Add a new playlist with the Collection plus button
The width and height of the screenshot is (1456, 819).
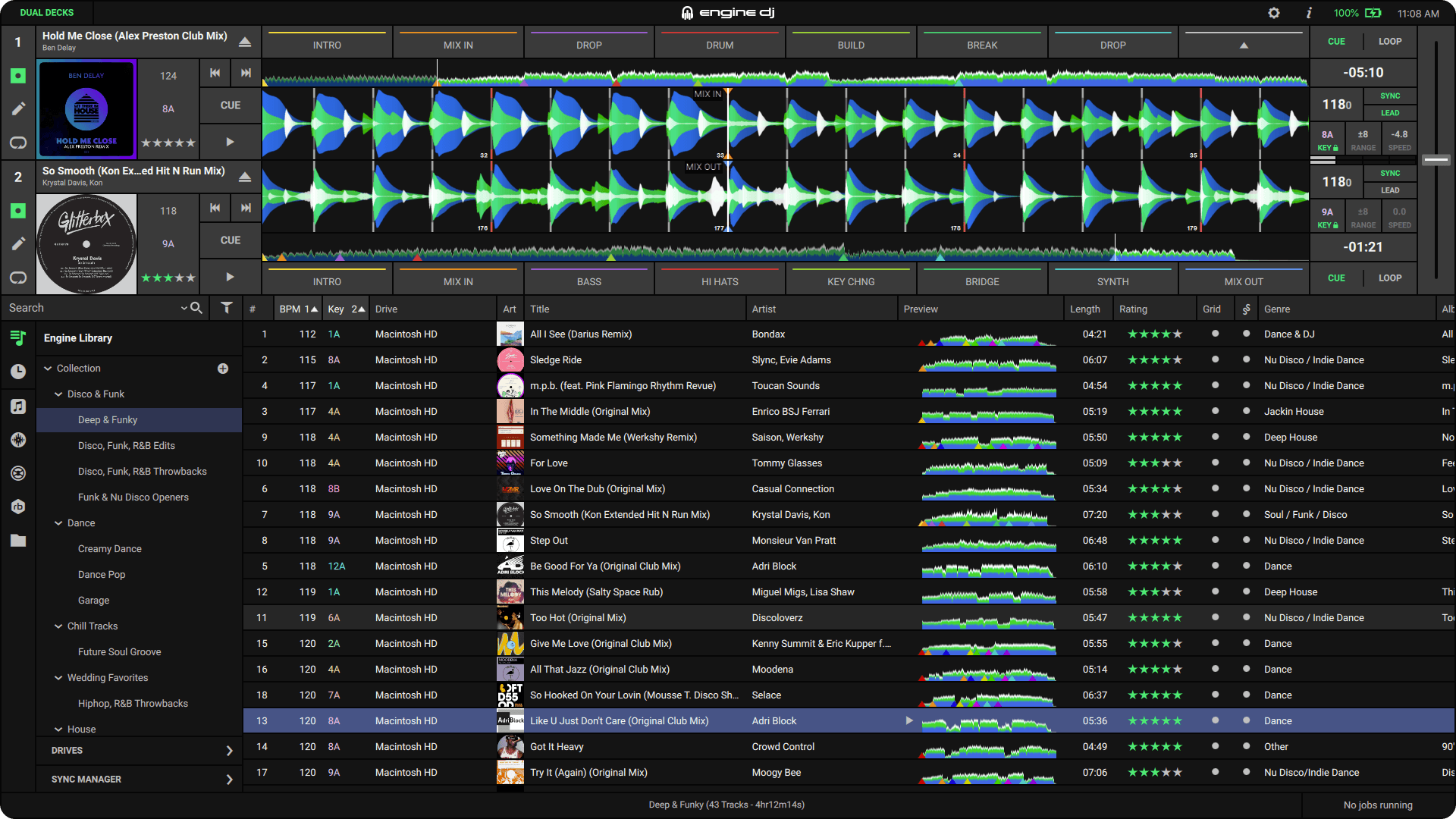click(222, 369)
